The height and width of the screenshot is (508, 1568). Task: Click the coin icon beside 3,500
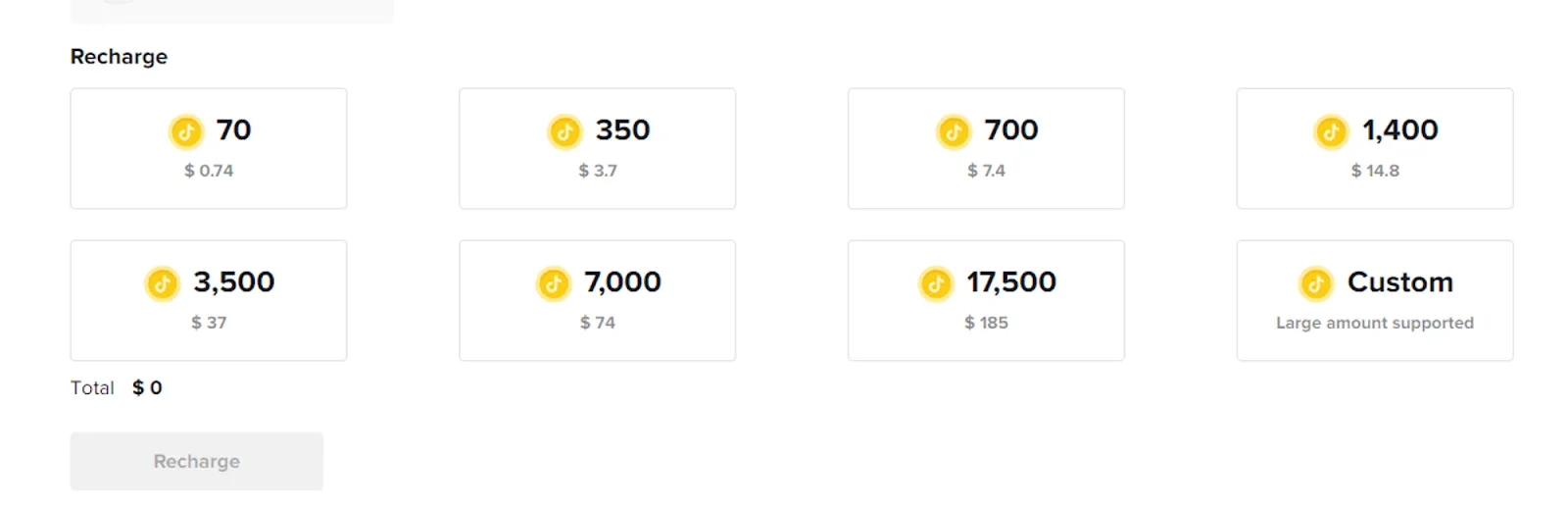[163, 284]
